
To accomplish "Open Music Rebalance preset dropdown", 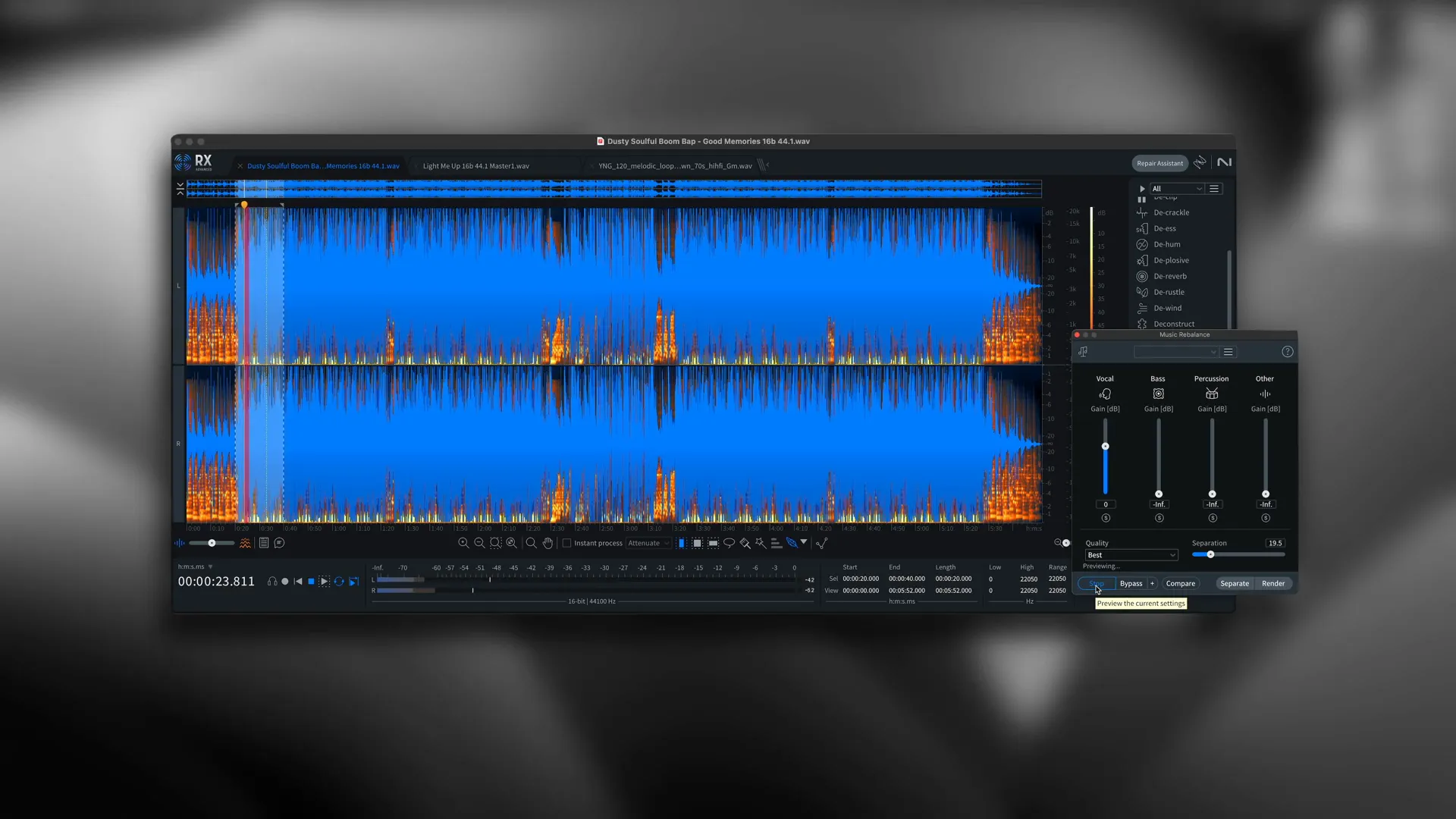I will click(x=1175, y=352).
